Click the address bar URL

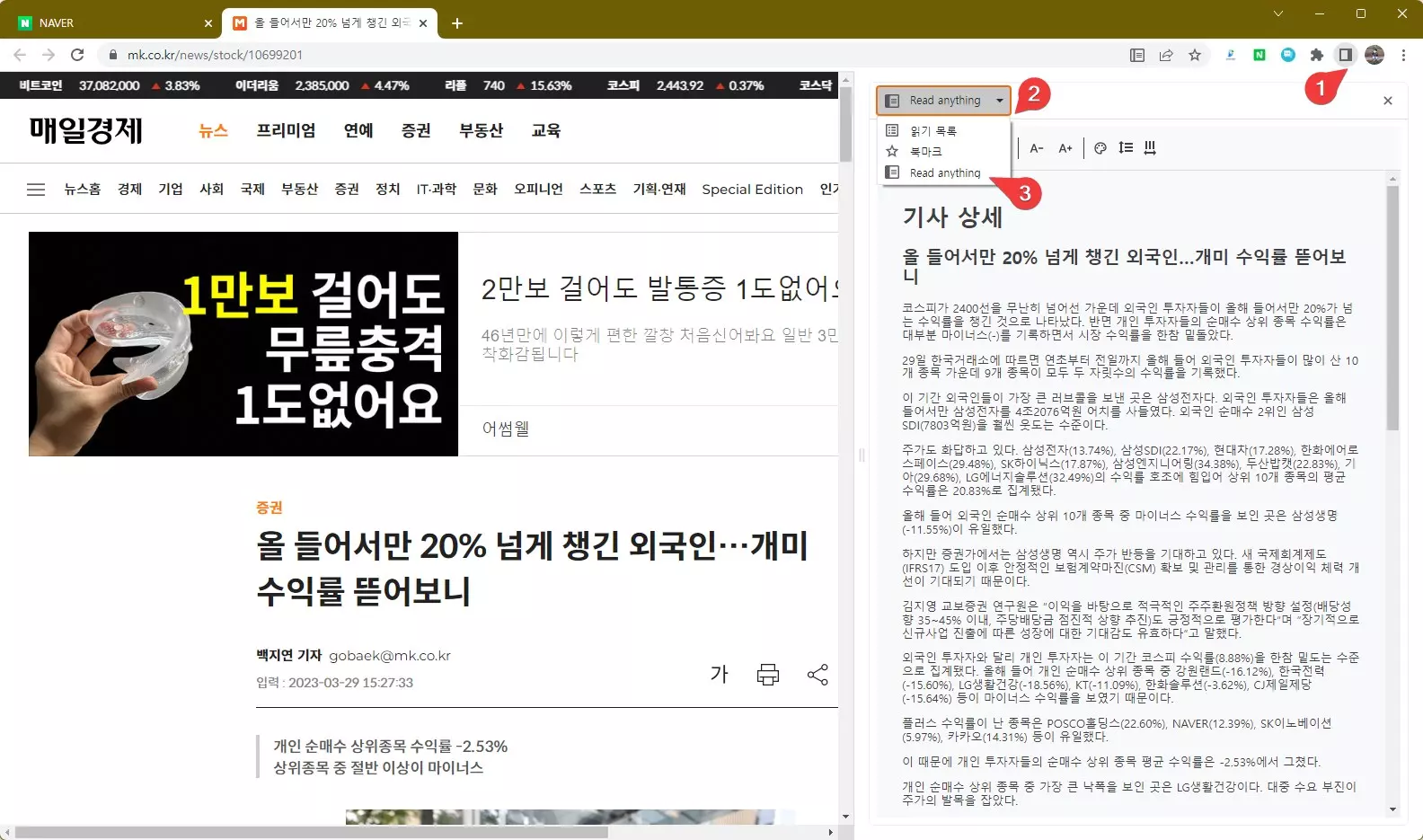[215, 55]
